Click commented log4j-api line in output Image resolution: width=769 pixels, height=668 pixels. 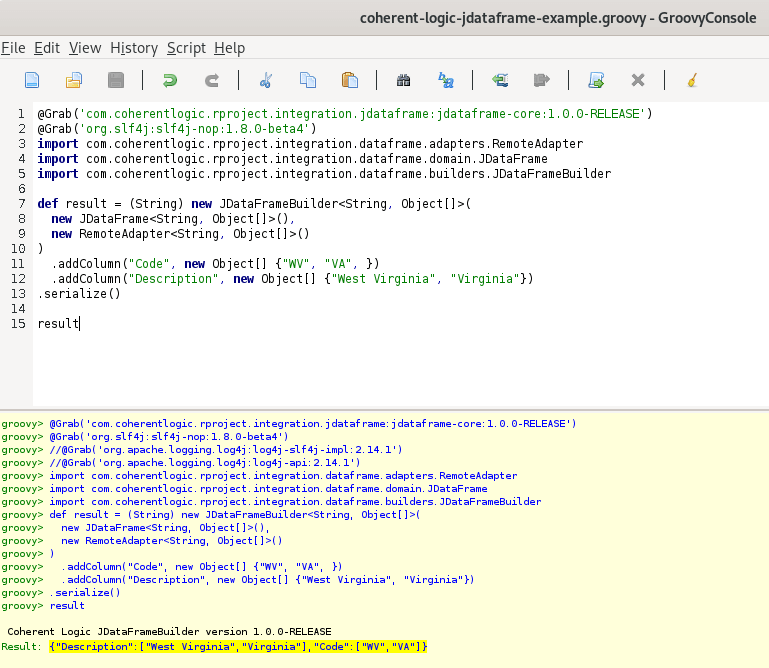205,463
